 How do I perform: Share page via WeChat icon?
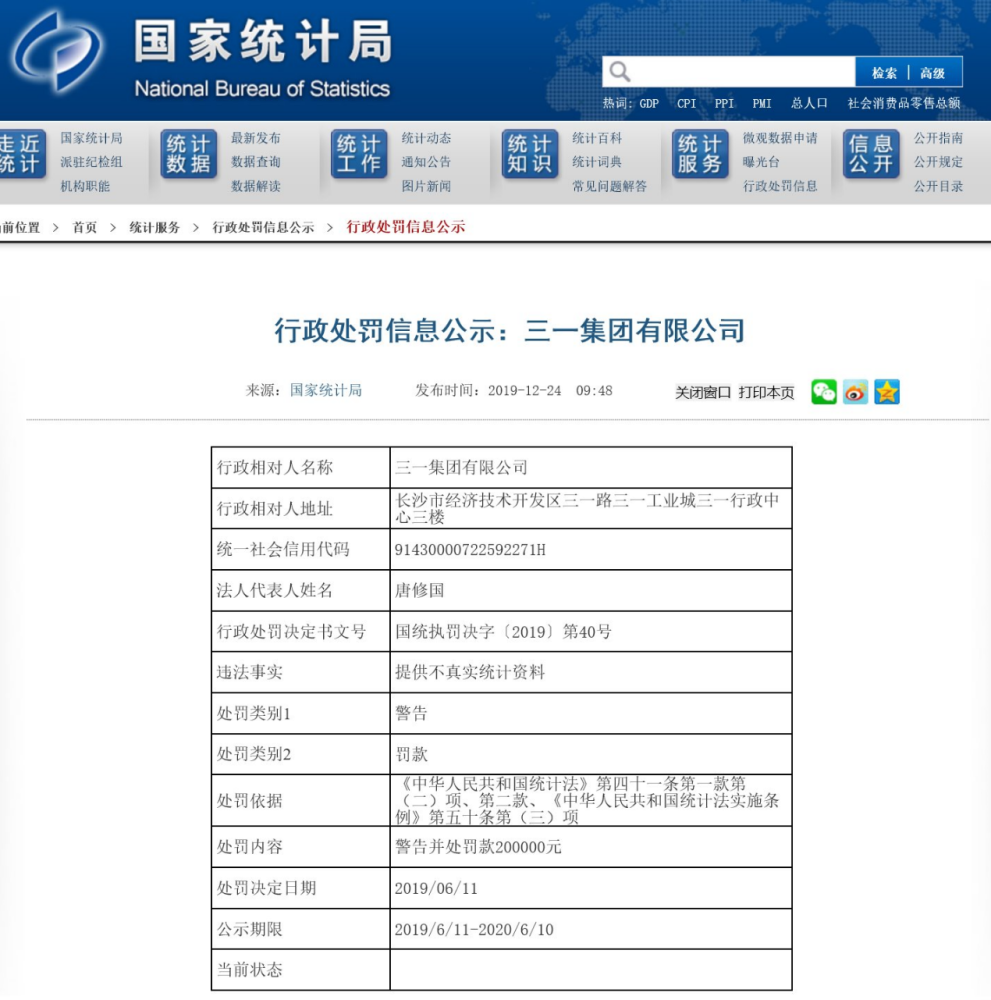click(x=823, y=392)
